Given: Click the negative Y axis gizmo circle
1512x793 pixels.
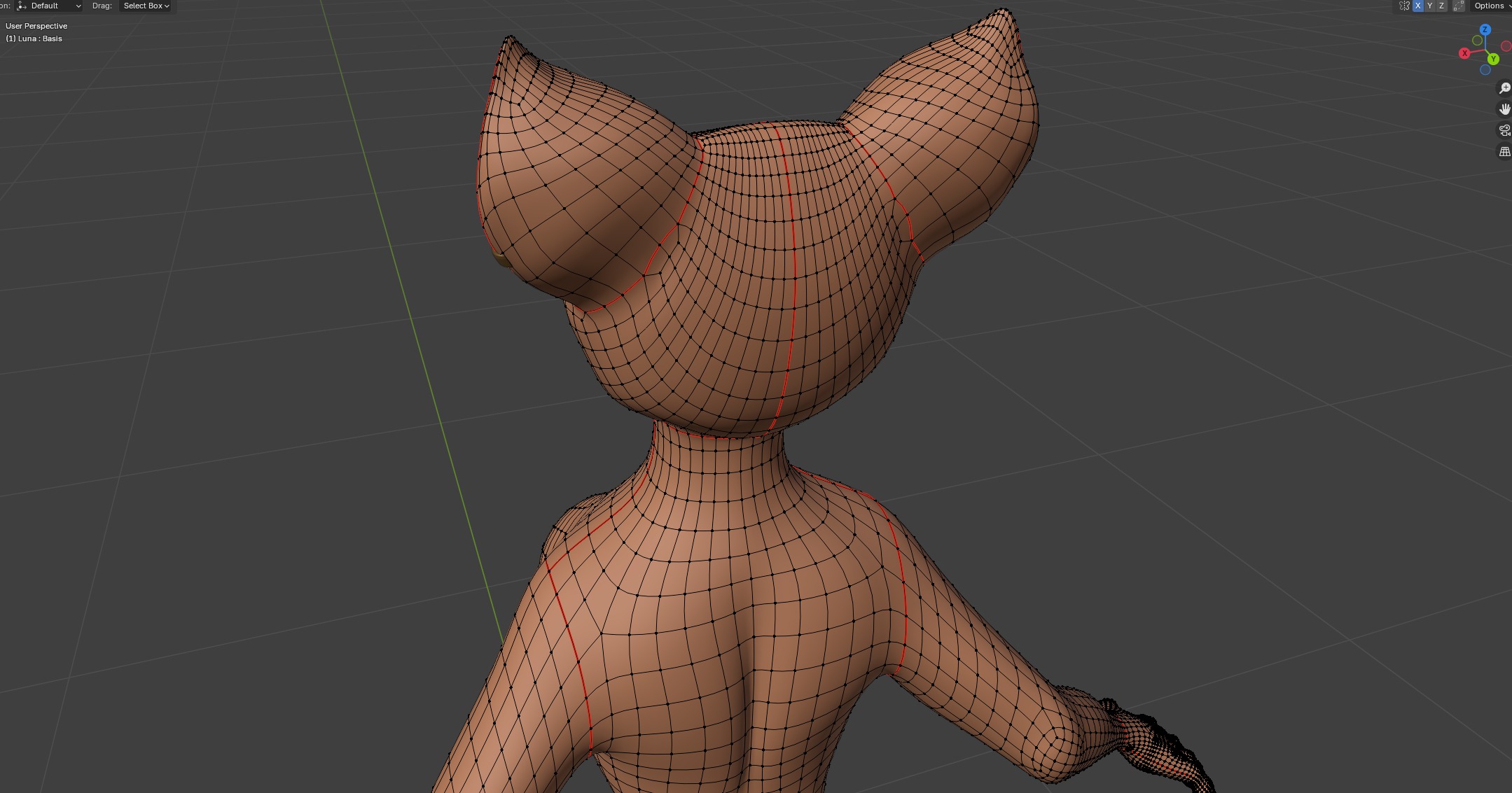Looking at the screenshot, I should 1477,41.
